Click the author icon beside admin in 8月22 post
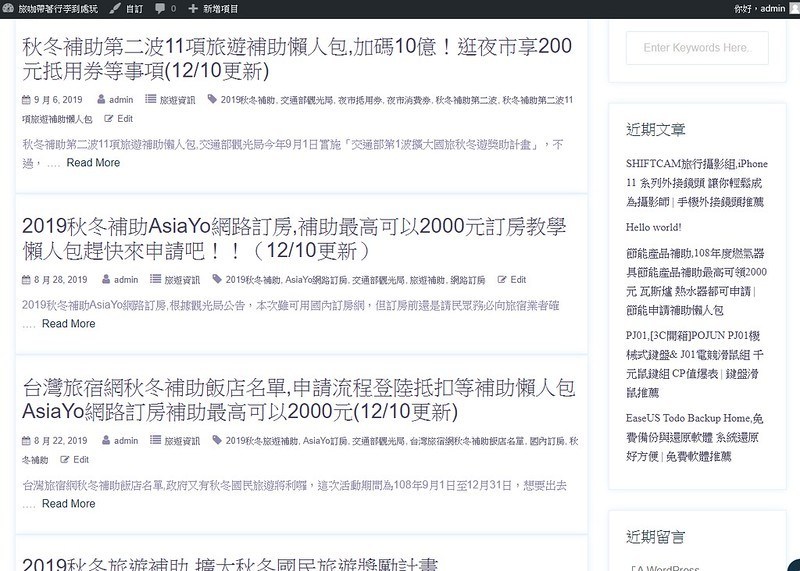 [x=105, y=441]
